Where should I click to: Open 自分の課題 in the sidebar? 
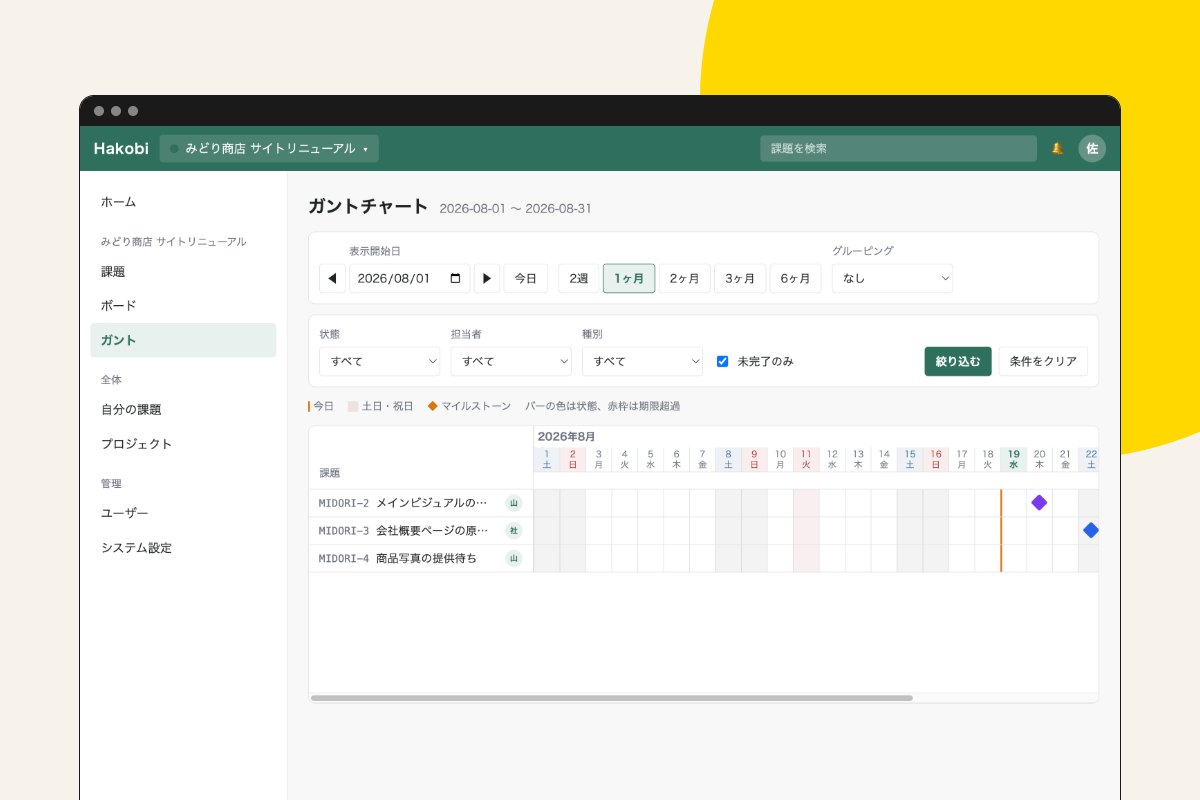(x=183, y=409)
